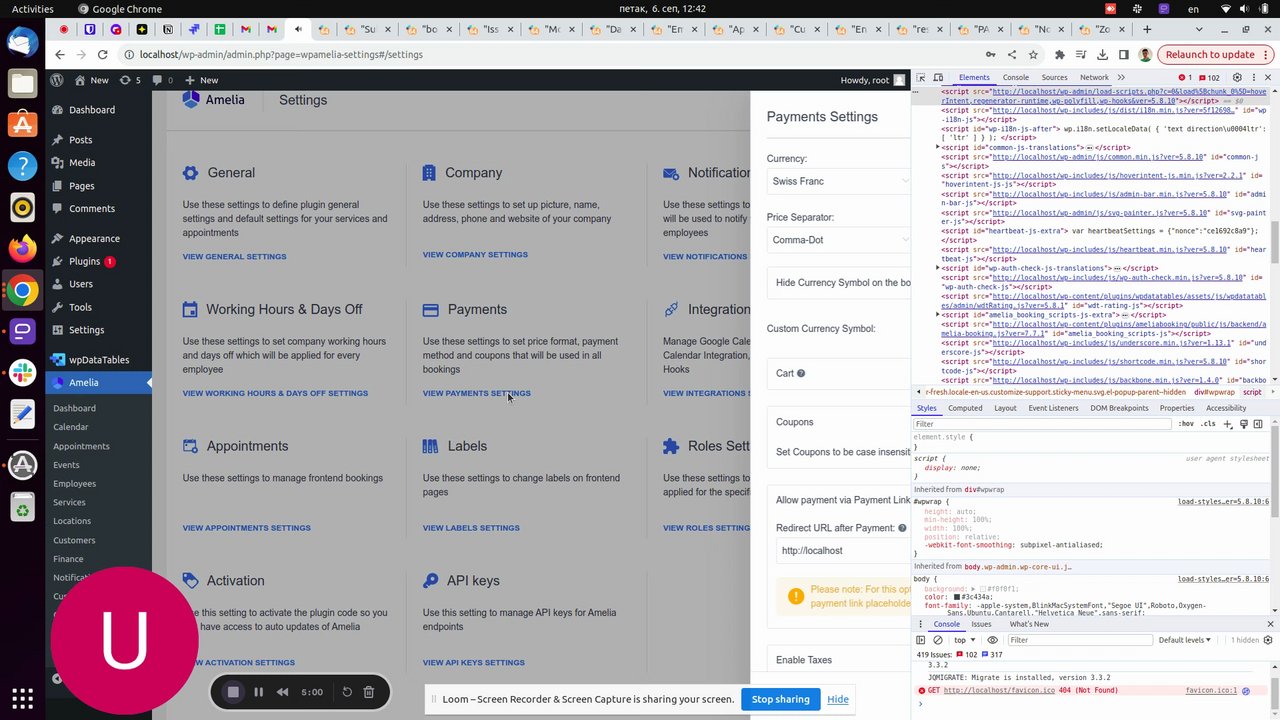
Task: Restart Loom recording with the circular arrow
Action: pyautogui.click(x=347, y=692)
